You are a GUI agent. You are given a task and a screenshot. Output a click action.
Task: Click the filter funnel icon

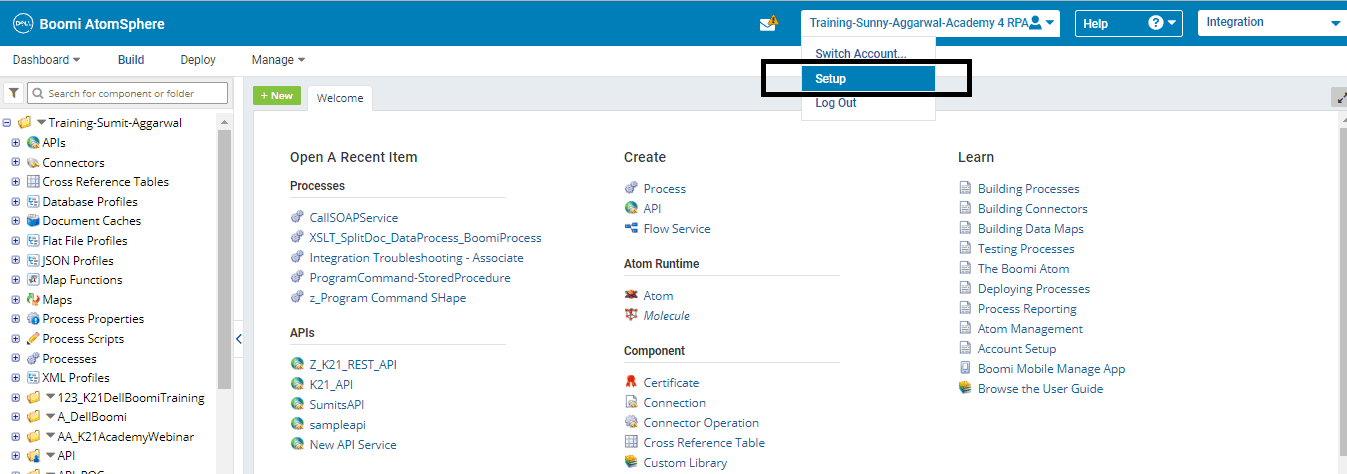pos(13,93)
